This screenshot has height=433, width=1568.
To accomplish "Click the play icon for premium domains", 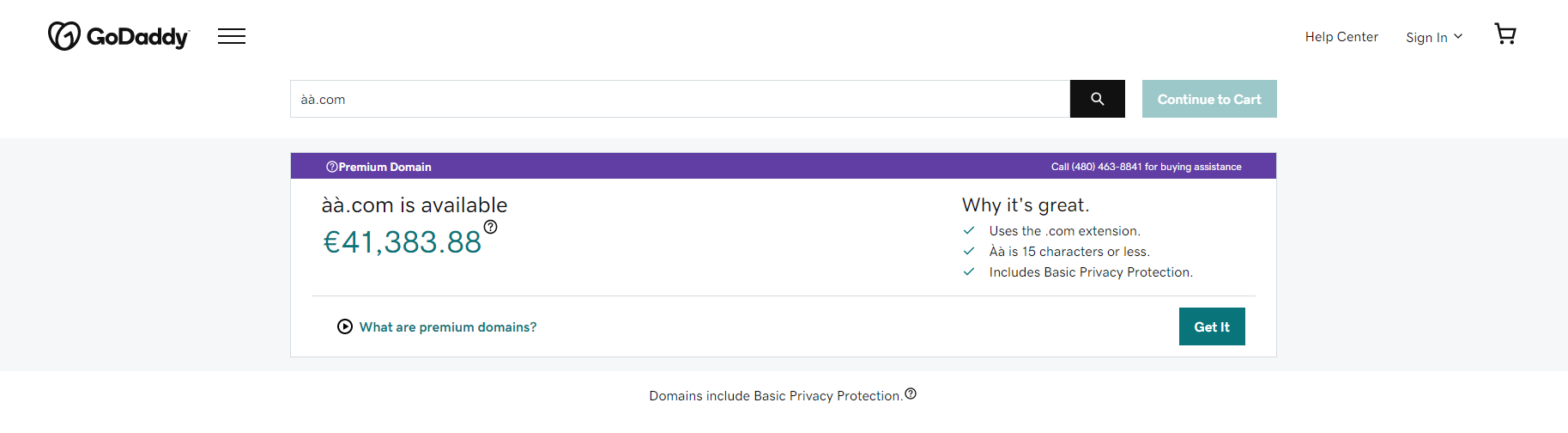I will [345, 326].
